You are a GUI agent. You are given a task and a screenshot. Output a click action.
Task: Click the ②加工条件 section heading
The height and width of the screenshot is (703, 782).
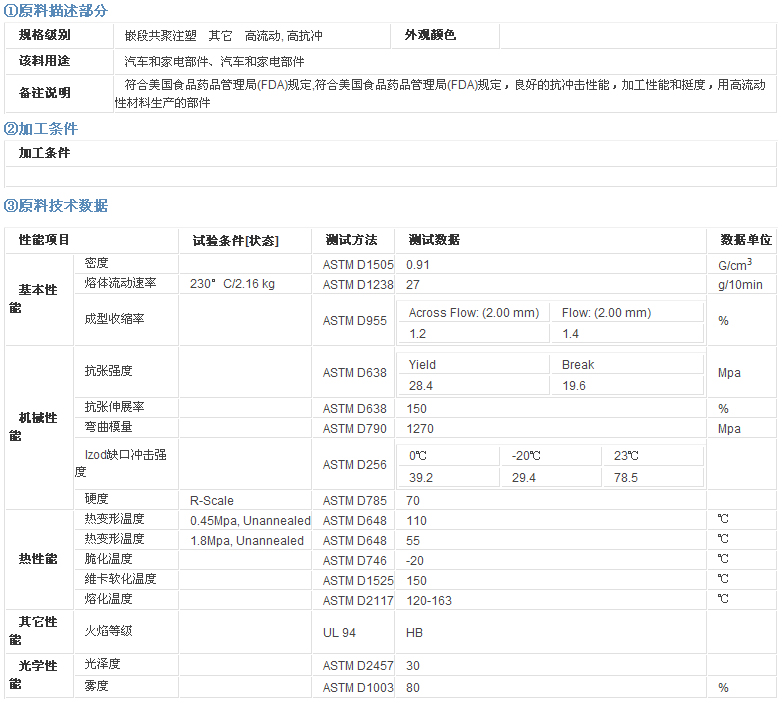click(41, 129)
